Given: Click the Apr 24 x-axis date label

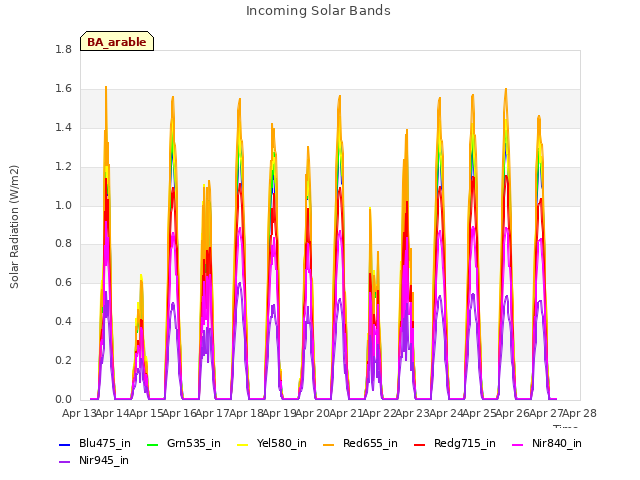Looking at the screenshot, I should click(x=446, y=413).
